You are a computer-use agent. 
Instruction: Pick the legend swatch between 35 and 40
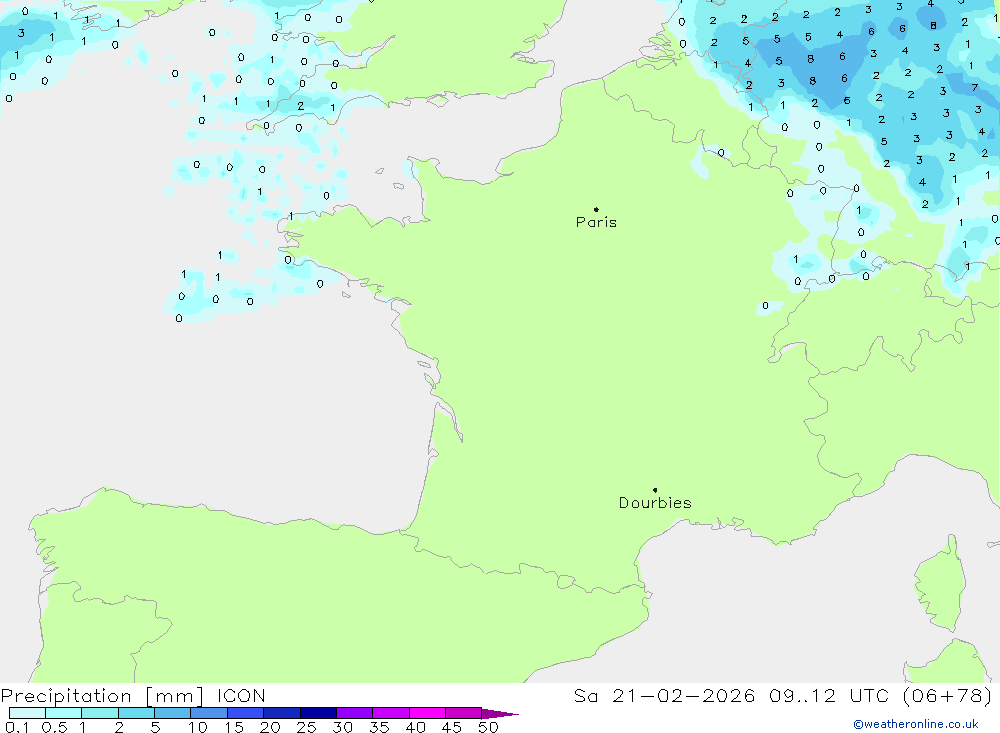pyautogui.click(x=391, y=713)
